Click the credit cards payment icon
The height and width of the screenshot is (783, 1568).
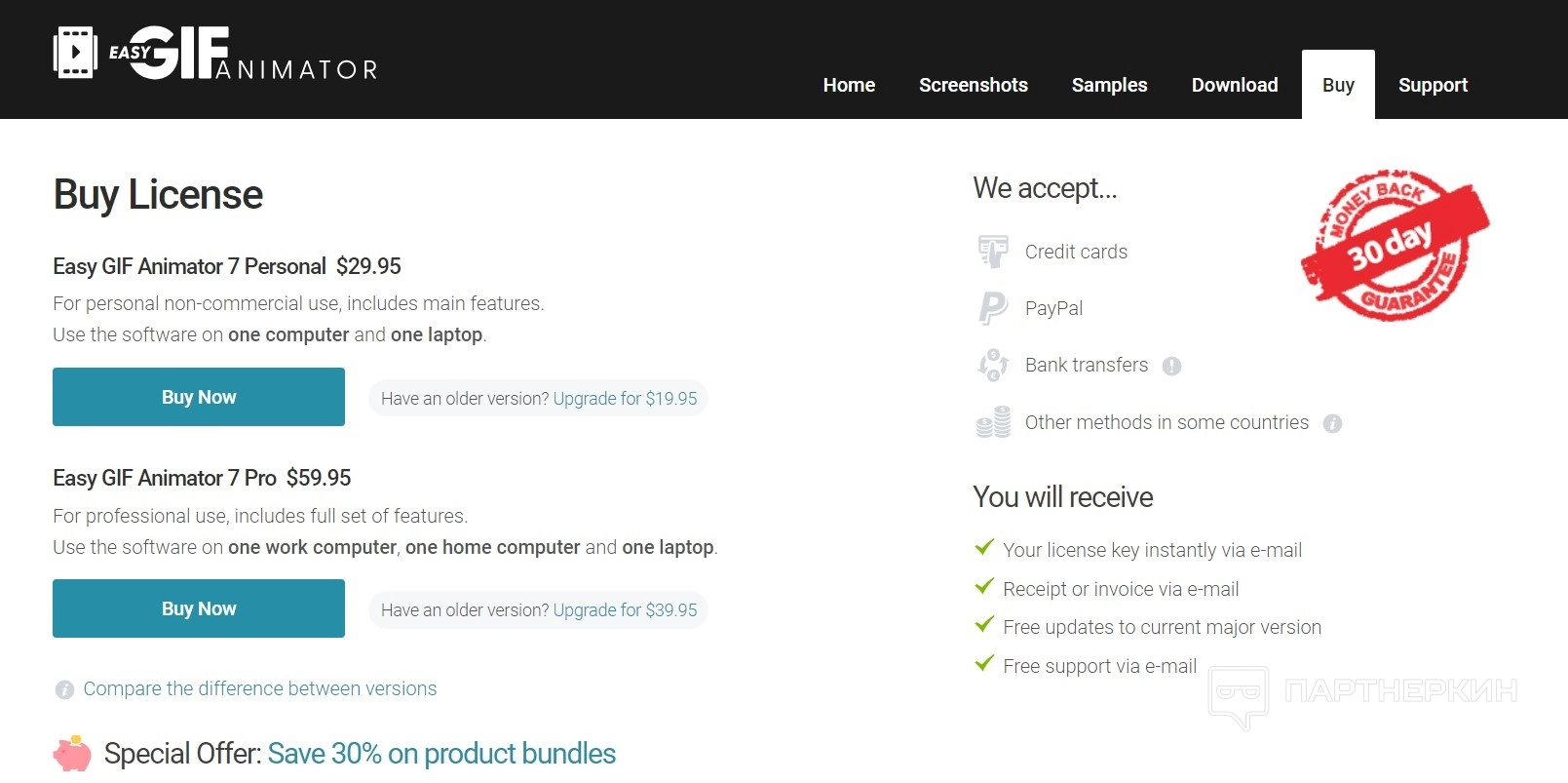tap(993, 252)
